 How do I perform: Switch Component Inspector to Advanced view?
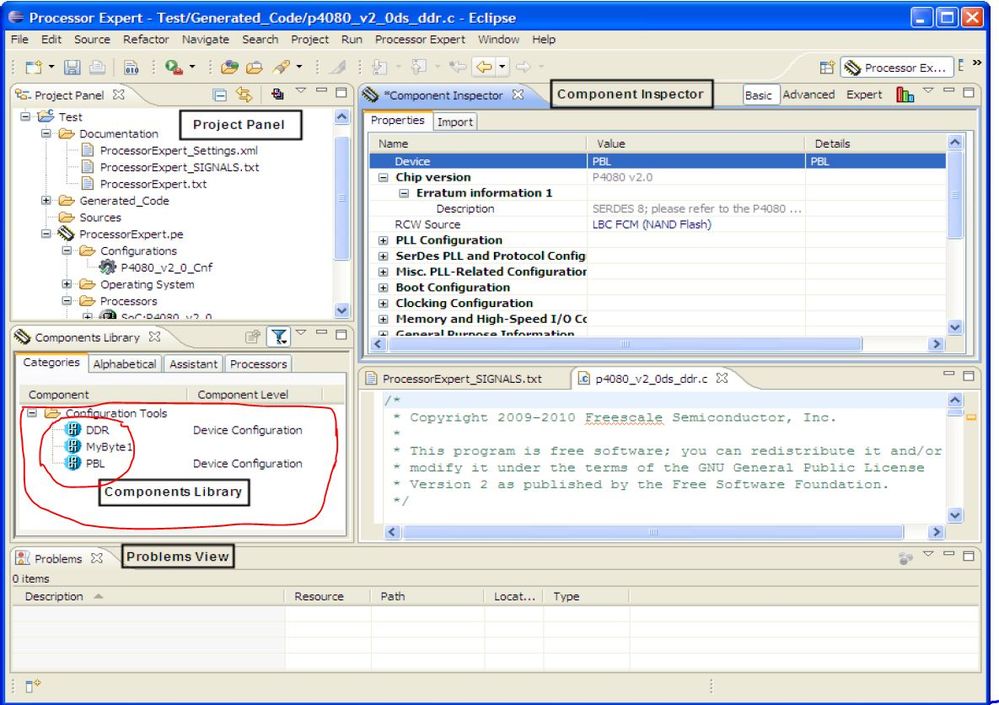point(809,94)
